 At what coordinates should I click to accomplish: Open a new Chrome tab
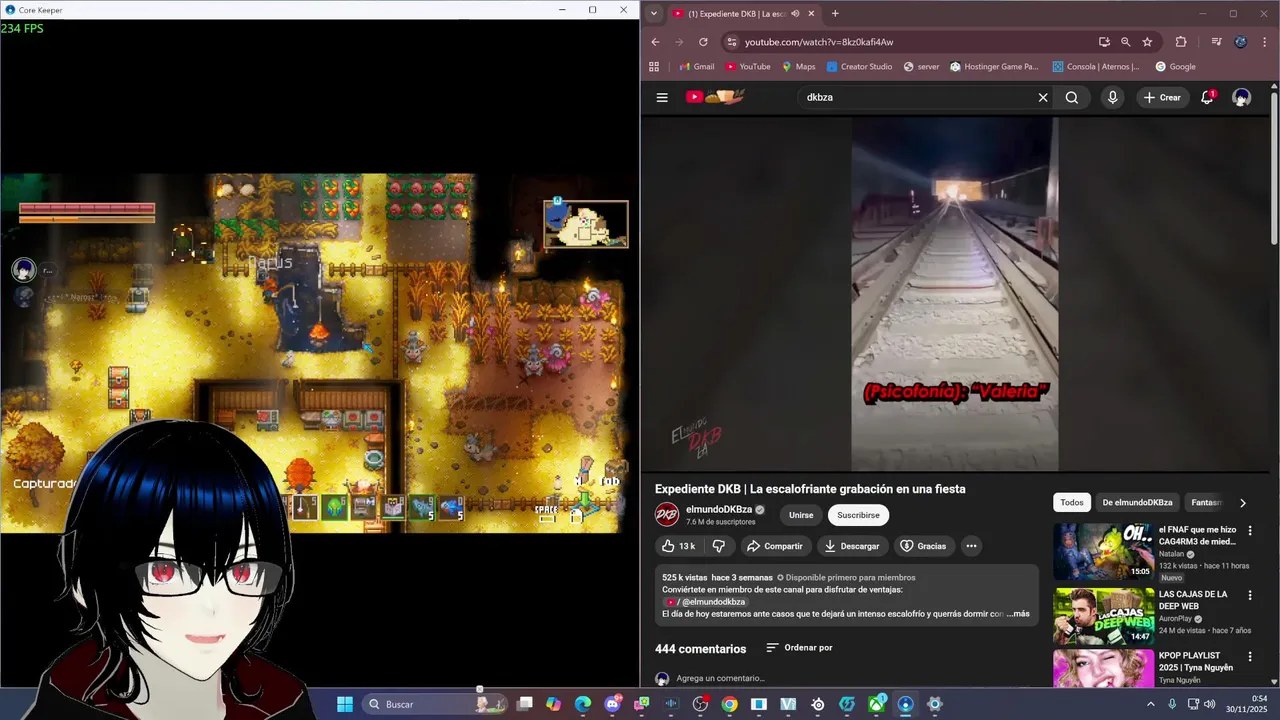[x=835, y=14]
